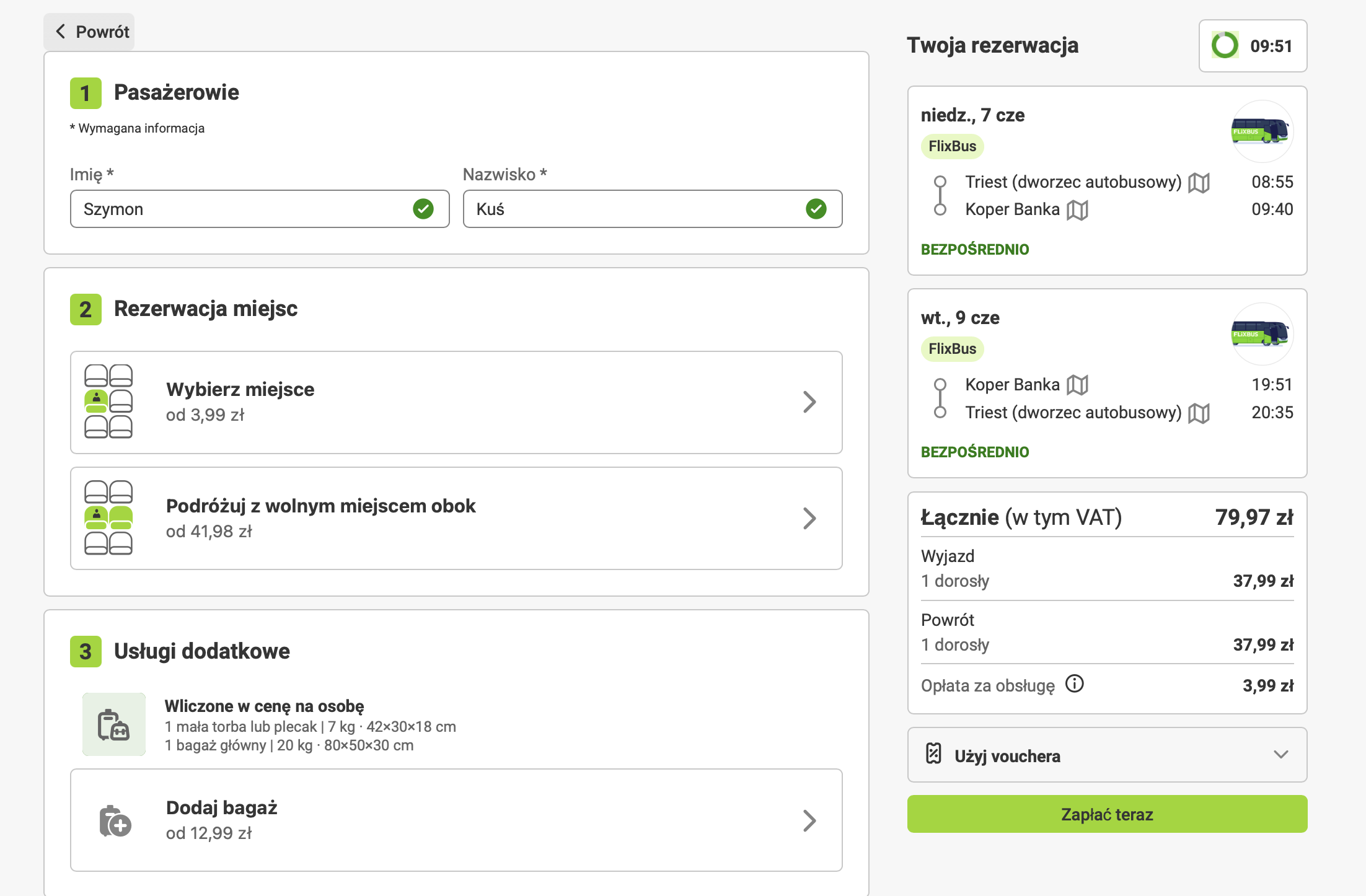Expand the Użyj vouchera dropdown
The image size is (1366, 896).
pos(1107,755)
